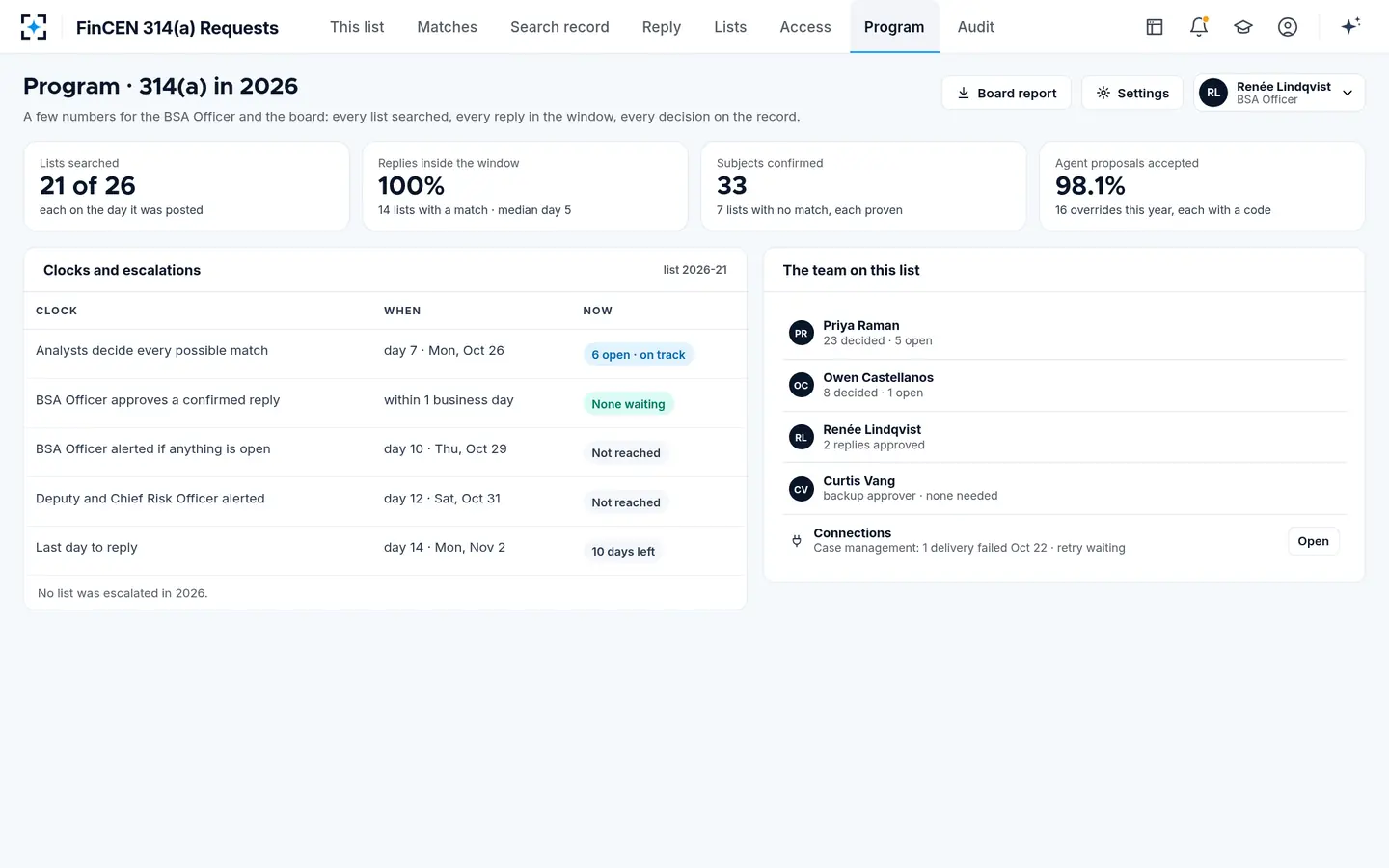The width and height of the screenshot is (1389, 868).
Task: Click the '10 days left' badge
Action: coord(623,552)
